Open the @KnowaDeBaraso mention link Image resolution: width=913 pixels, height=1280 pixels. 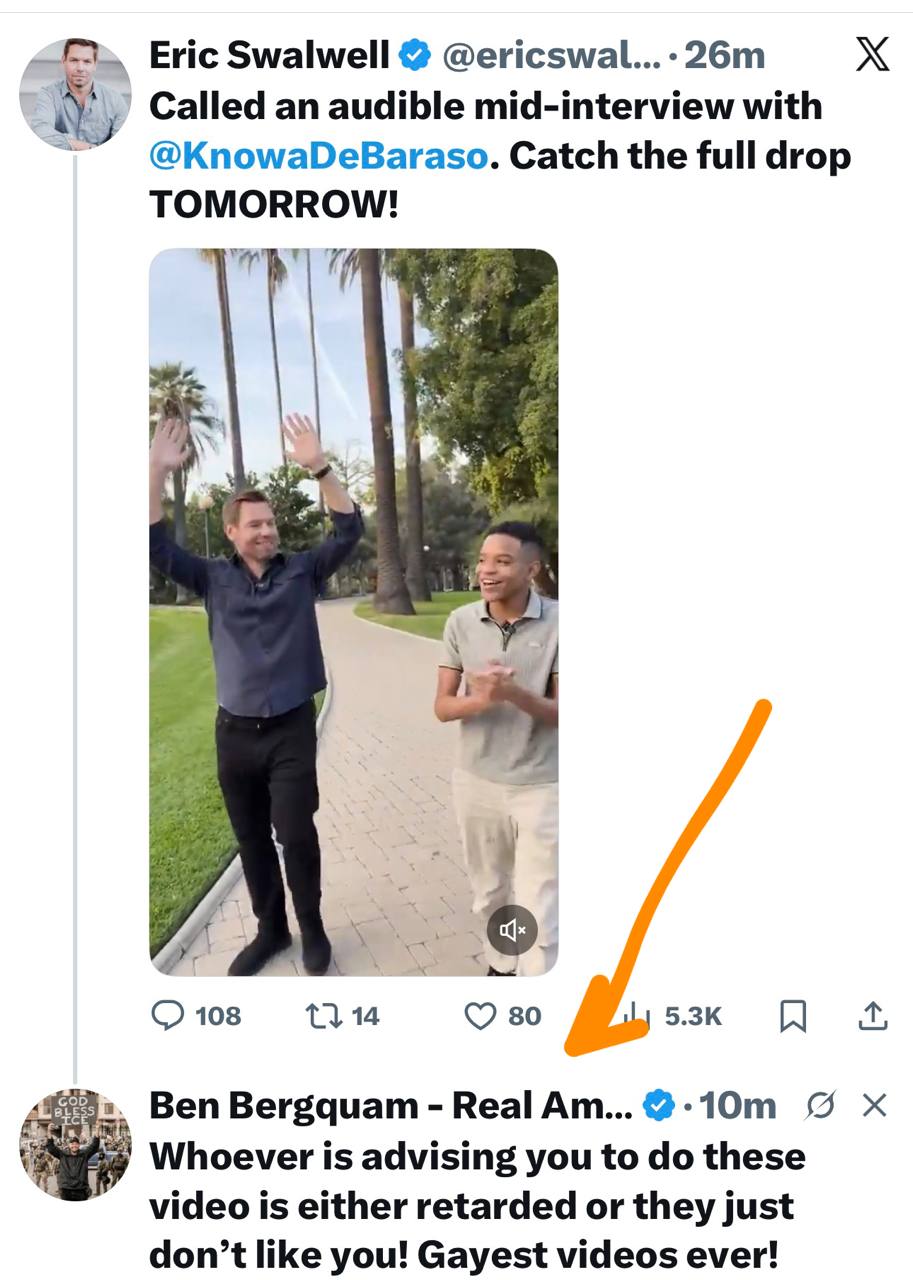pos(319,156)
